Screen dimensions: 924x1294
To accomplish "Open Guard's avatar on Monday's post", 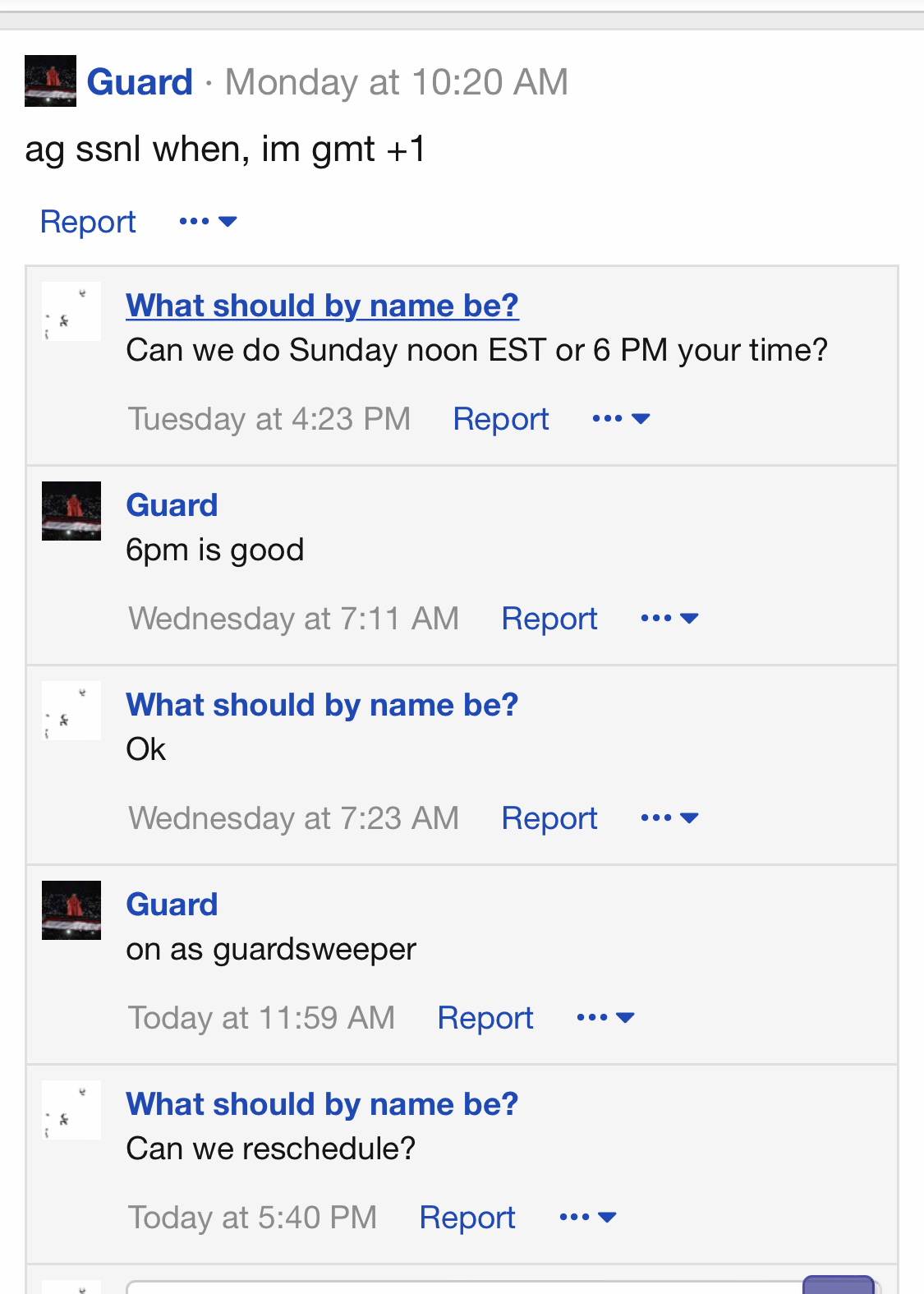I will tap(50, 81).
